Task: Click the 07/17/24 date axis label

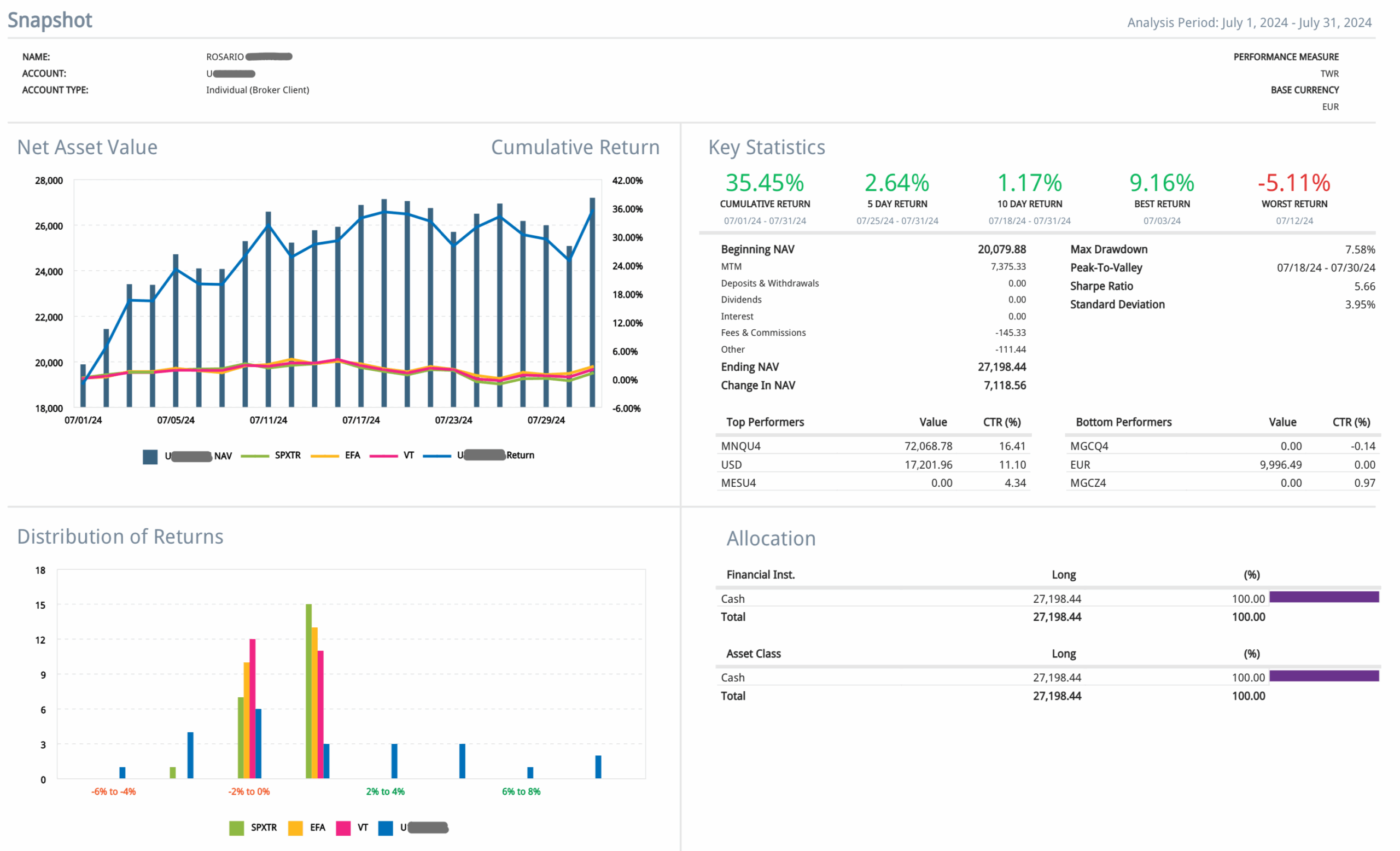Action: pyautogui.click(x=361, y=421)
